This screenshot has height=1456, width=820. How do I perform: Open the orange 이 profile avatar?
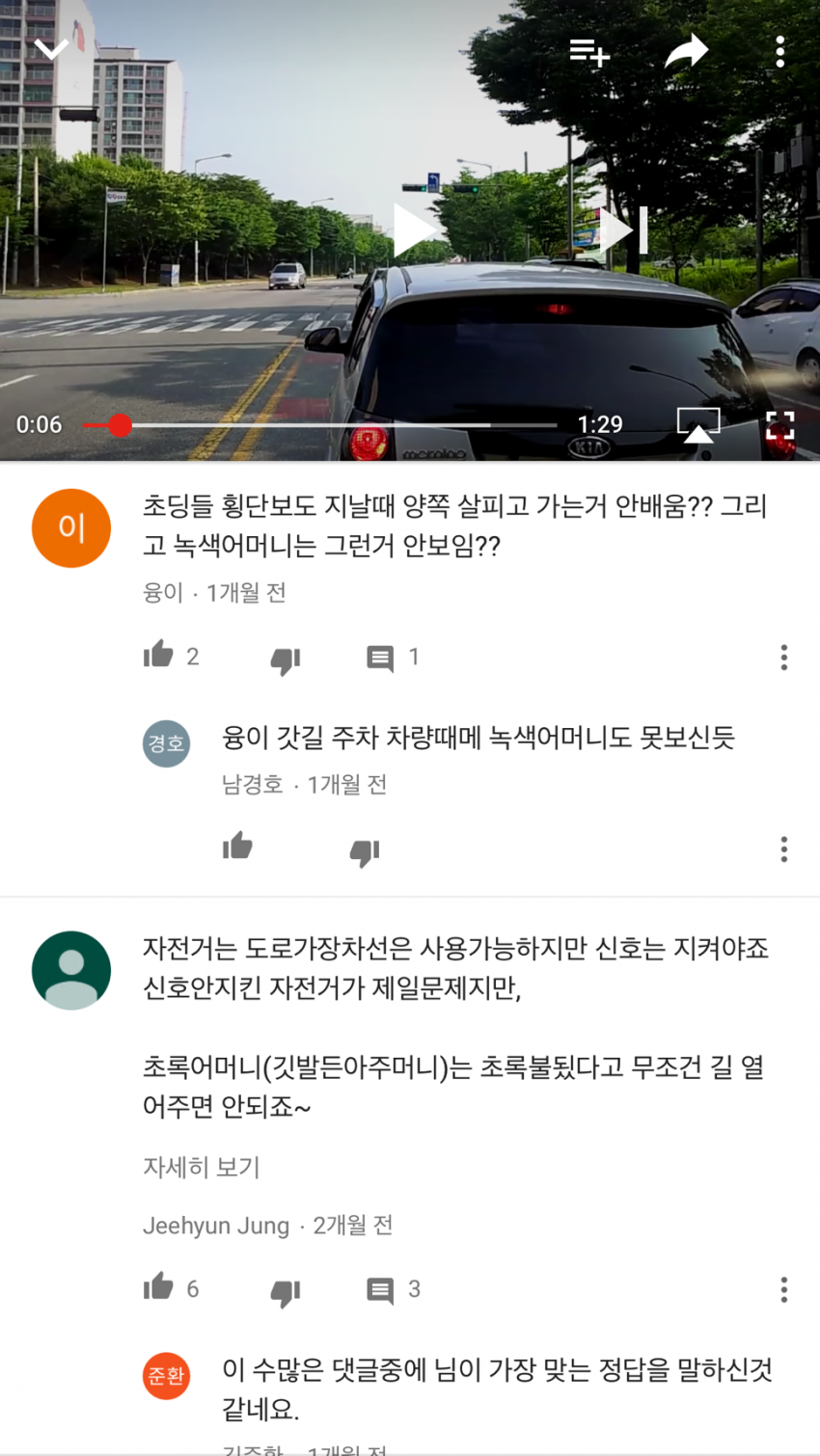click(x=71, y=527)
